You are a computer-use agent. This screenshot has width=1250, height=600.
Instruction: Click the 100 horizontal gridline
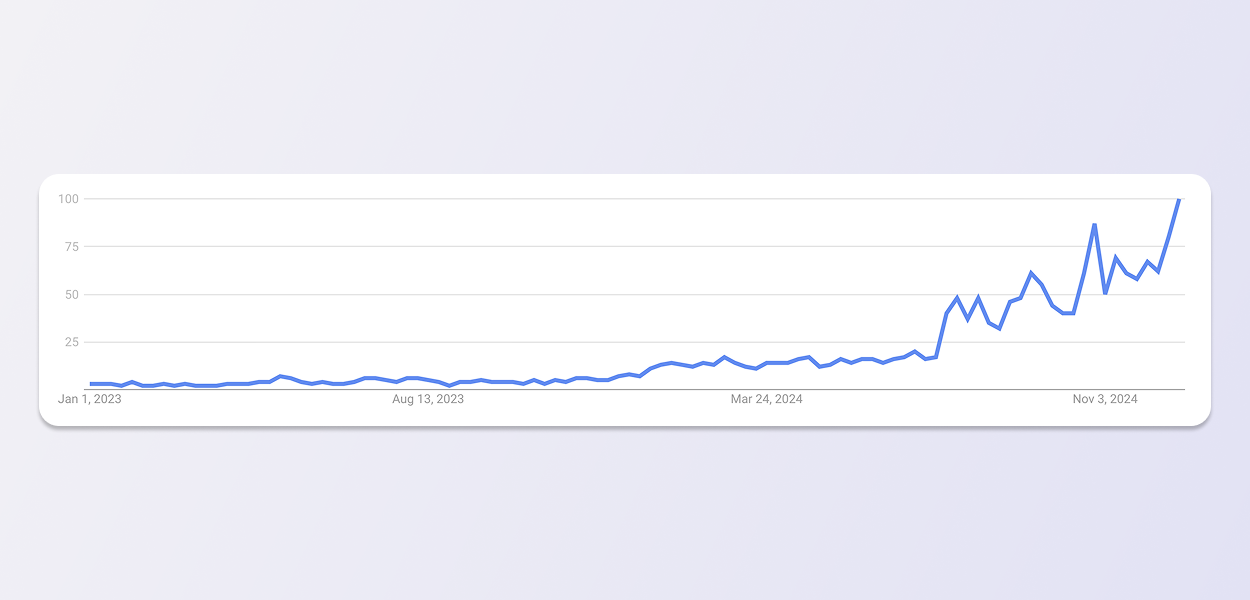click(x=600, y=199)
